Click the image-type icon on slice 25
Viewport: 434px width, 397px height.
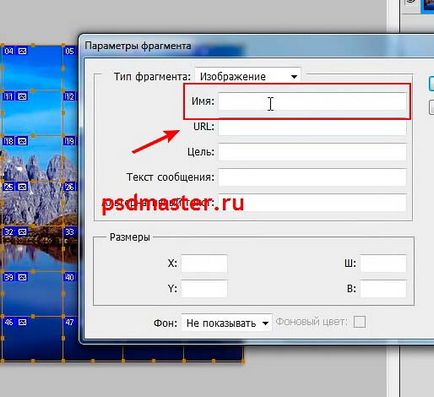coord(22,187)
